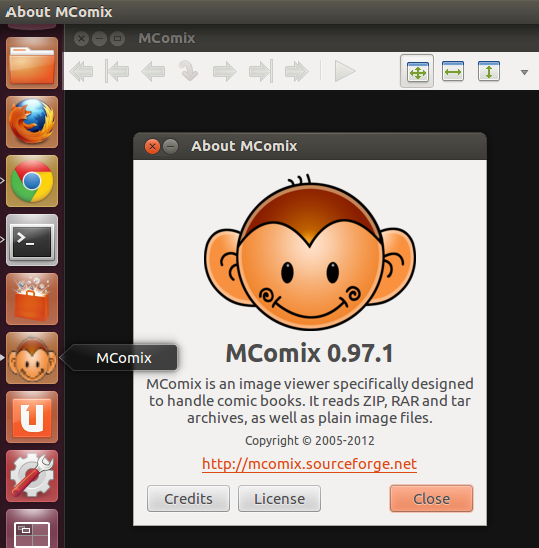Screen dimensions: 539x548
Task: Toggle fit width mode icon
Action: [x=453, y=71]
